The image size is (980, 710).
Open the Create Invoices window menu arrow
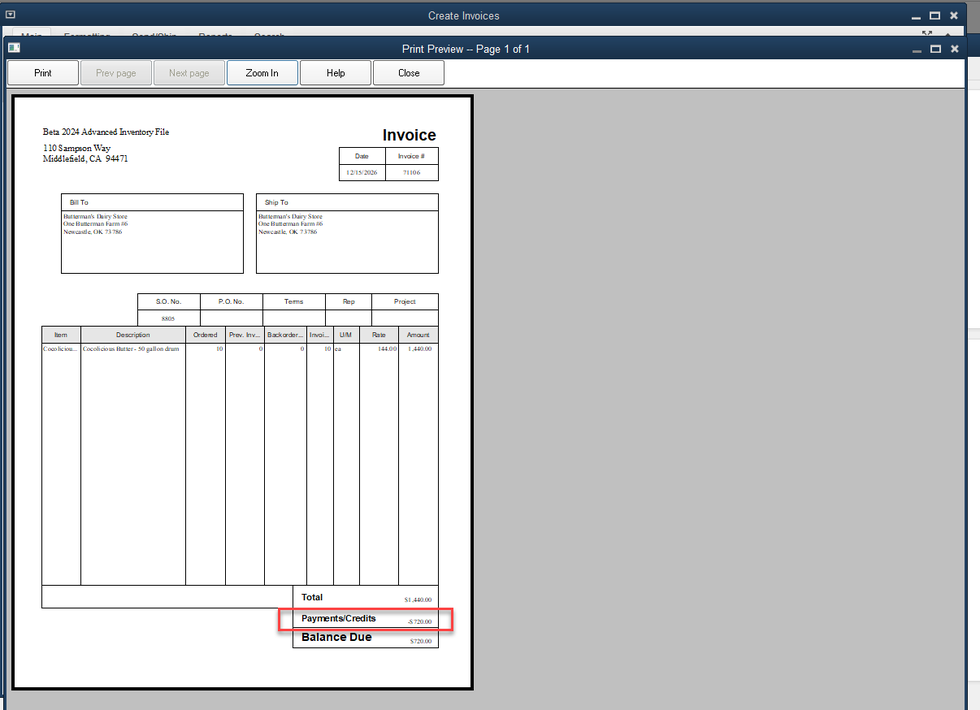click(x=10, y=15)
